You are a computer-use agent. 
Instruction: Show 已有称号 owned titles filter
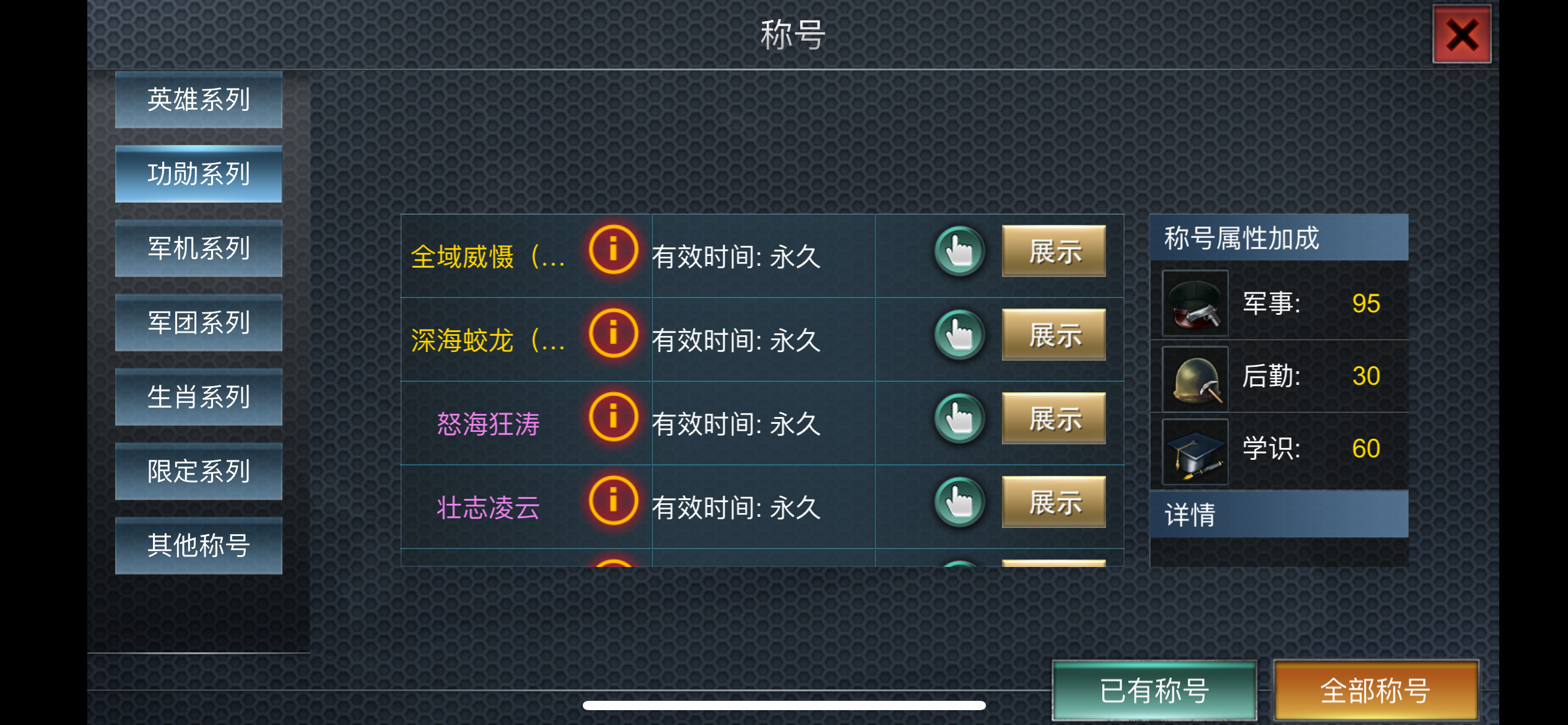tap(1154, 690)
